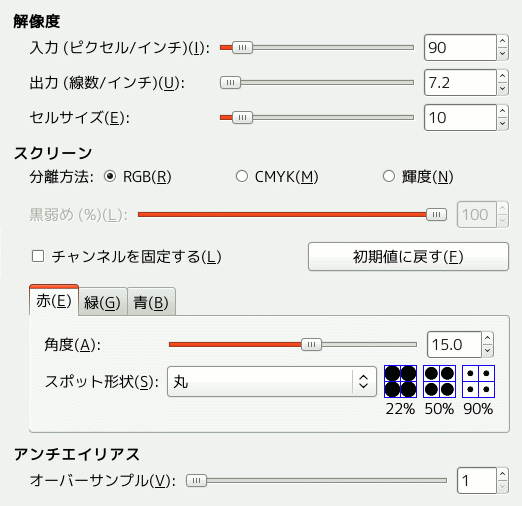Screen dimensions: 522x506
Task: Click the 50% spot preview thumbnail
Action: (439, 381)
